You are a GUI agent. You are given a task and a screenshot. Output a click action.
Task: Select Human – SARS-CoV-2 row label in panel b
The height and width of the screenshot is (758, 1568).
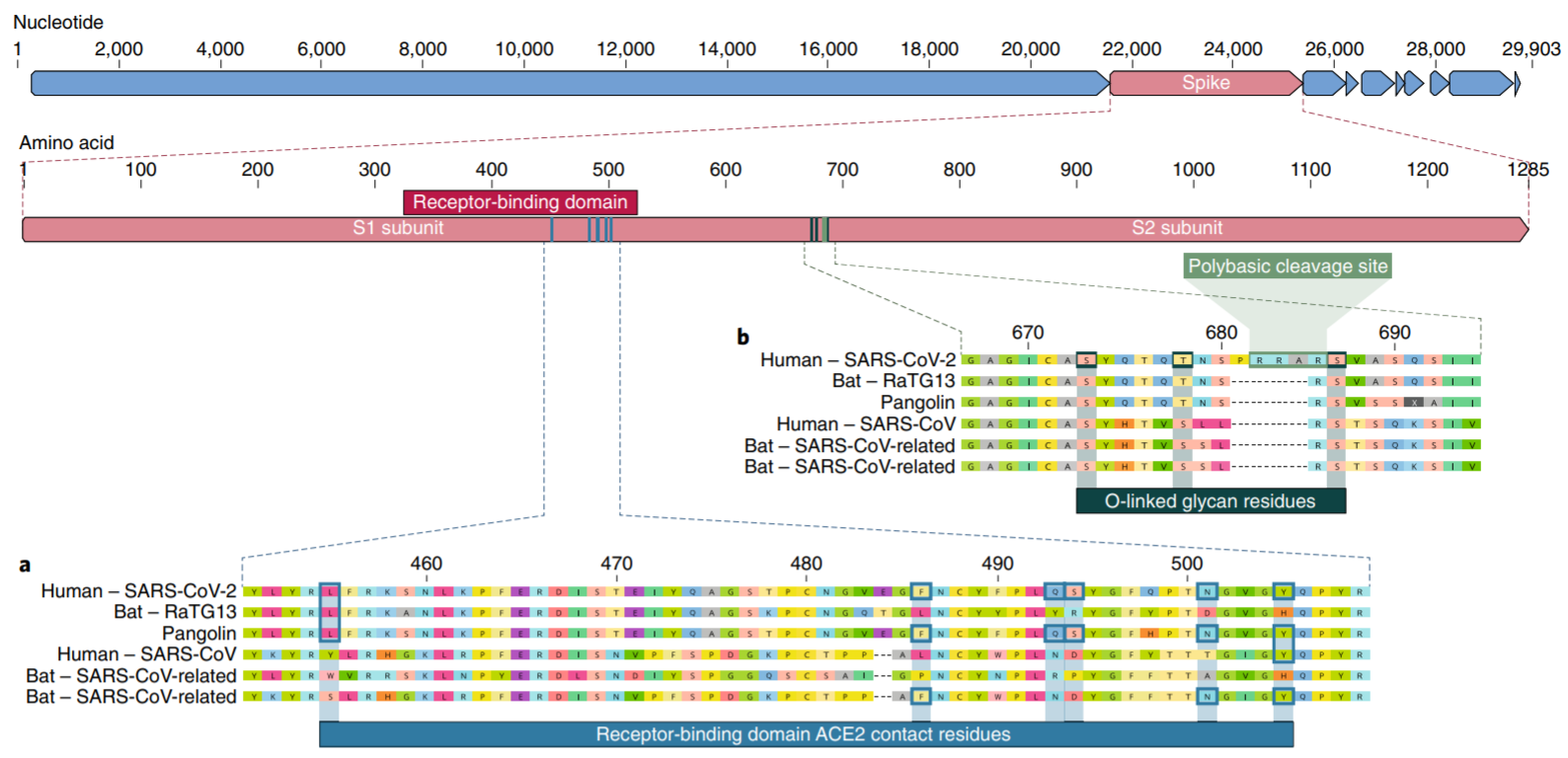click(x=857, y=360)
